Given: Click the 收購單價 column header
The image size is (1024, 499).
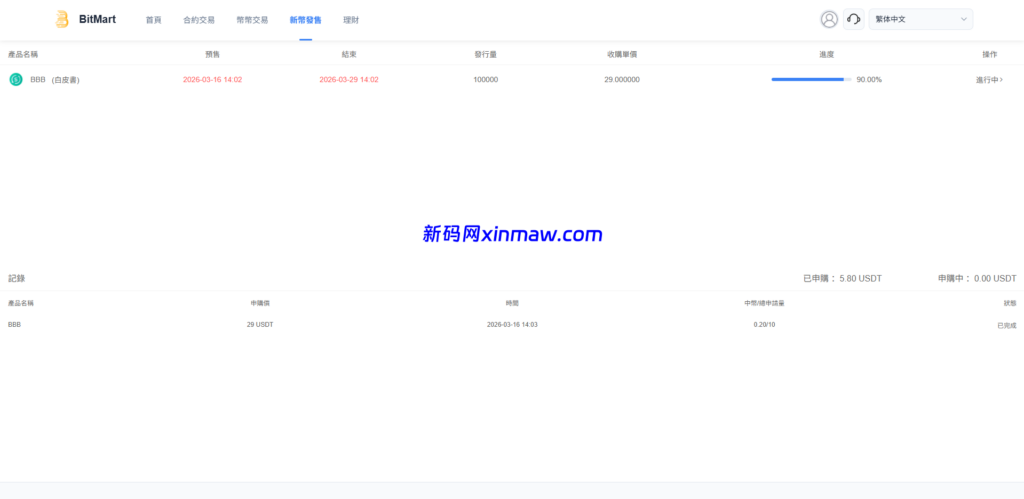Looking at the screenshot, I should 622,54.
